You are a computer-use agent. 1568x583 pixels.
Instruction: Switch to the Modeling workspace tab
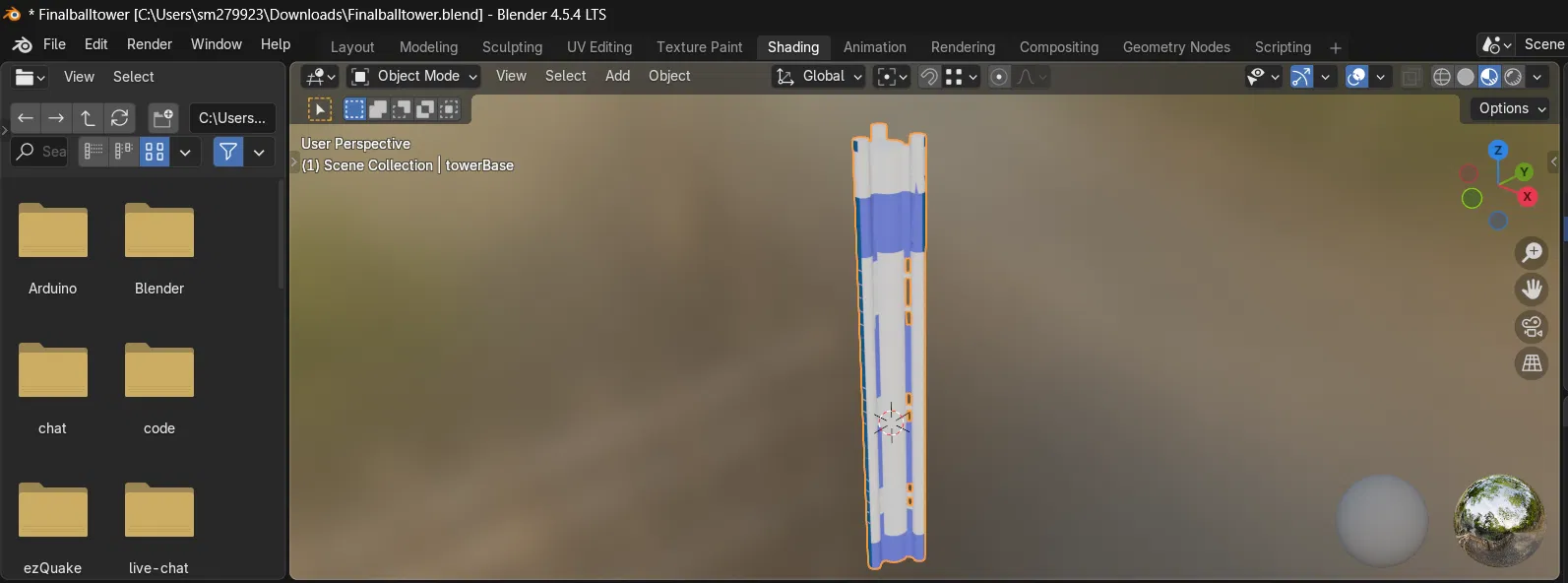[x=428, y=47]
